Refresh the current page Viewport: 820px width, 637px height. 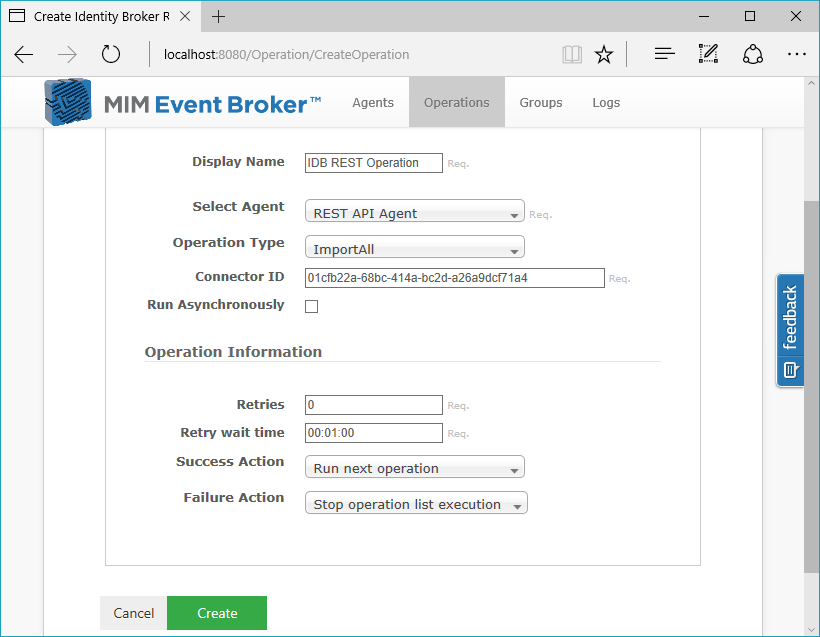(110, 54)
